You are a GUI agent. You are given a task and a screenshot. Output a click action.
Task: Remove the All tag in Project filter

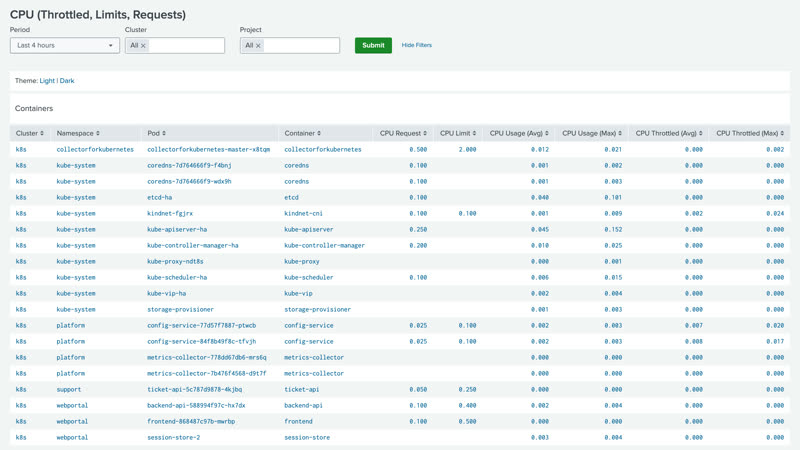pyautogui.click(x=258, y=45)
